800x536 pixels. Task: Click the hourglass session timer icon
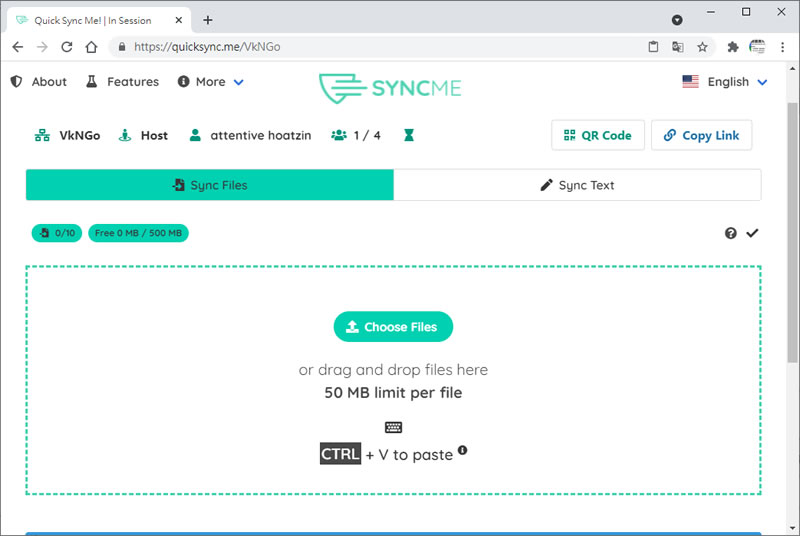(x=409, y=135)
